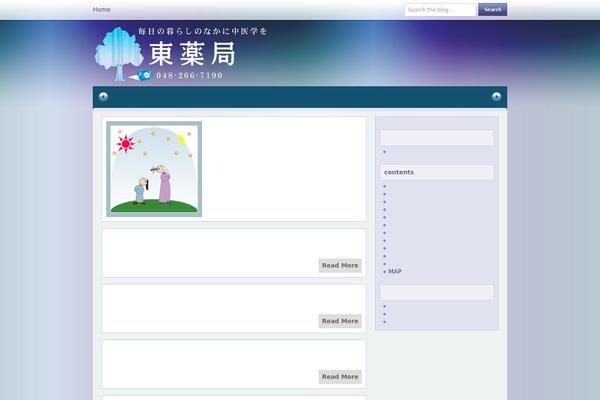The image size is (600, 400).
Task: Click the first post's Read More button
Action: tap(340, 265)
